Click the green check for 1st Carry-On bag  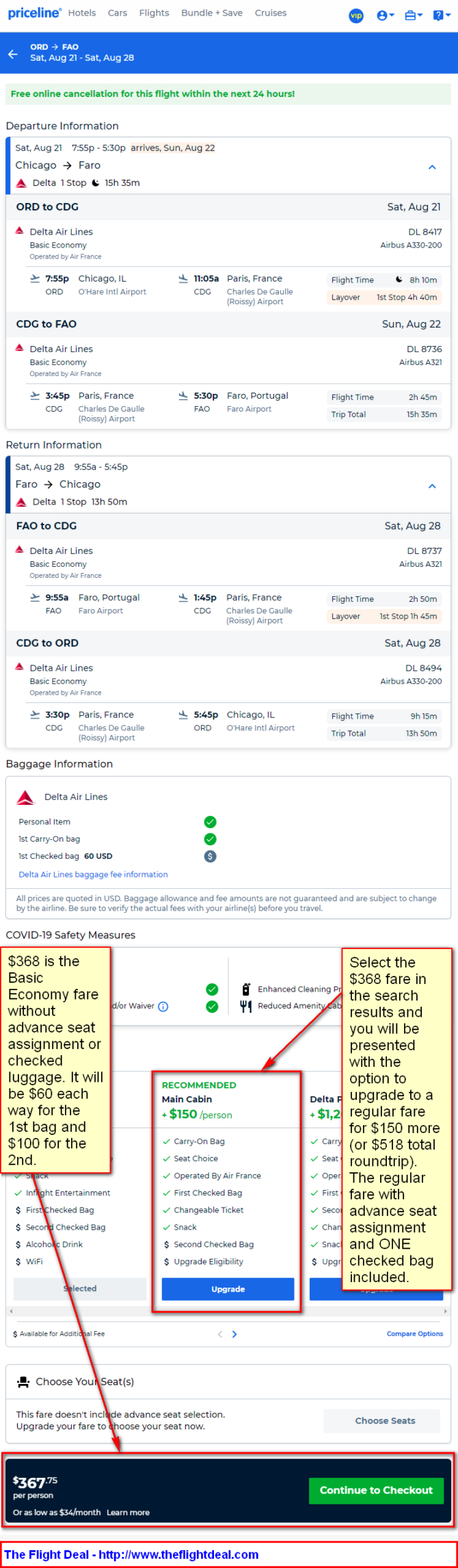[x=211, y=839]
